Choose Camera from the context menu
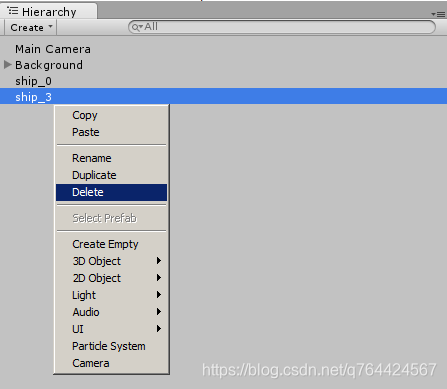This screenshot has height=389, width=447. pos(111,363)
